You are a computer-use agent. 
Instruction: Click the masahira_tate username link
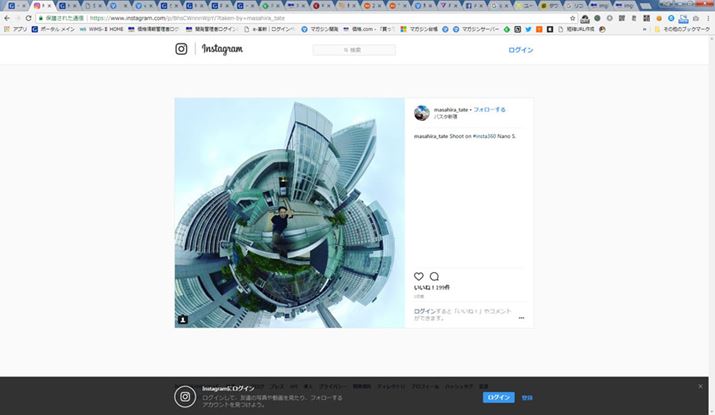451,110
